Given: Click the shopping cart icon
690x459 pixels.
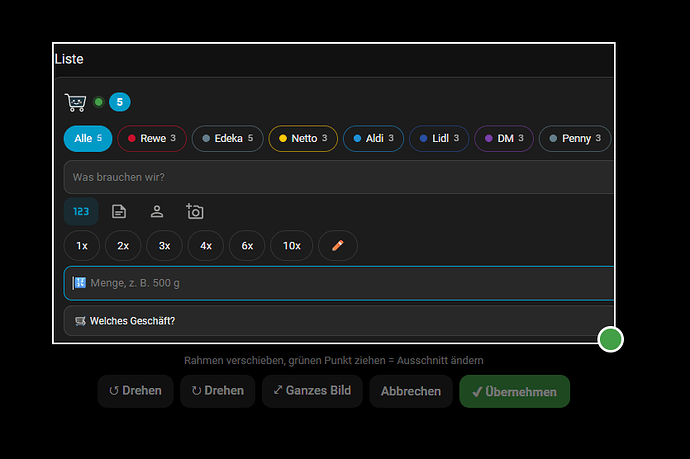Looking at the screenshot, I should (75, 102).
